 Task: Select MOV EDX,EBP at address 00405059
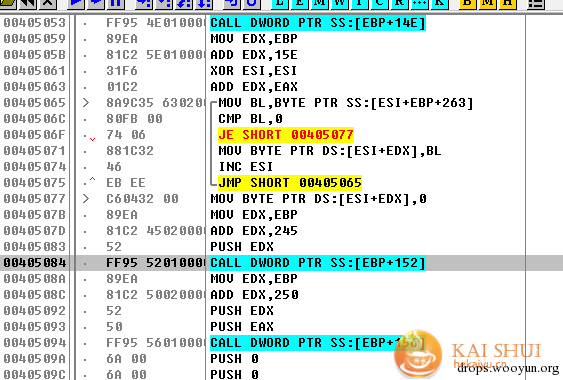254,39
